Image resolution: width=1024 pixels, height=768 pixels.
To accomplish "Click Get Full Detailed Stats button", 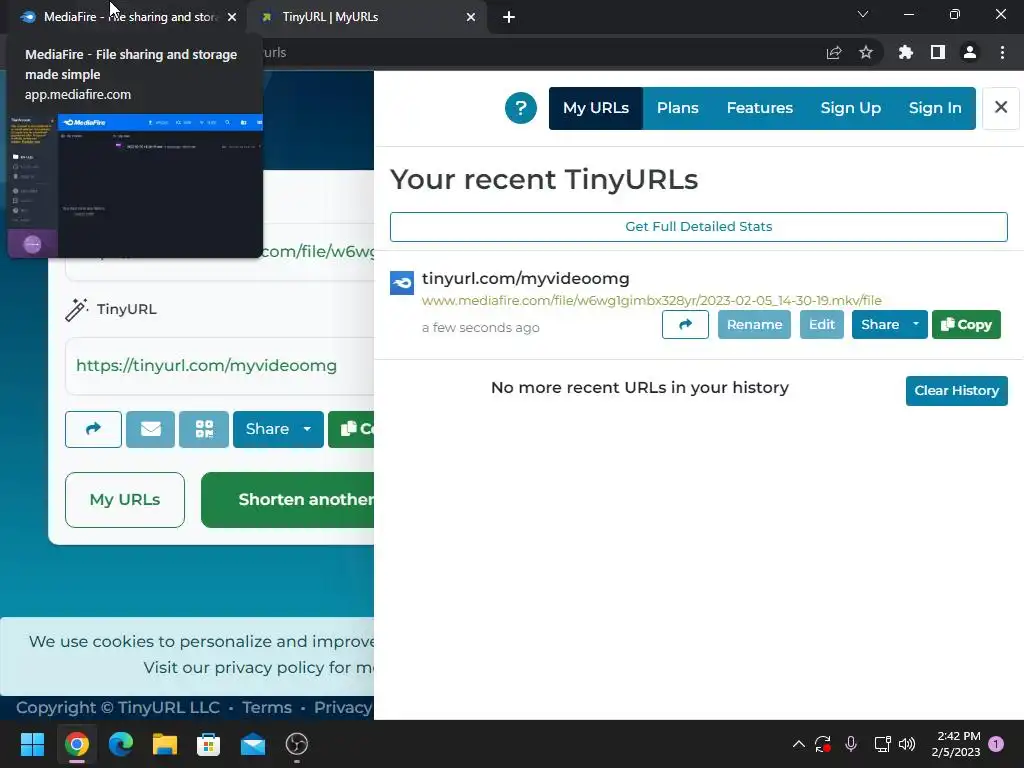I will (x=698, y=227).
